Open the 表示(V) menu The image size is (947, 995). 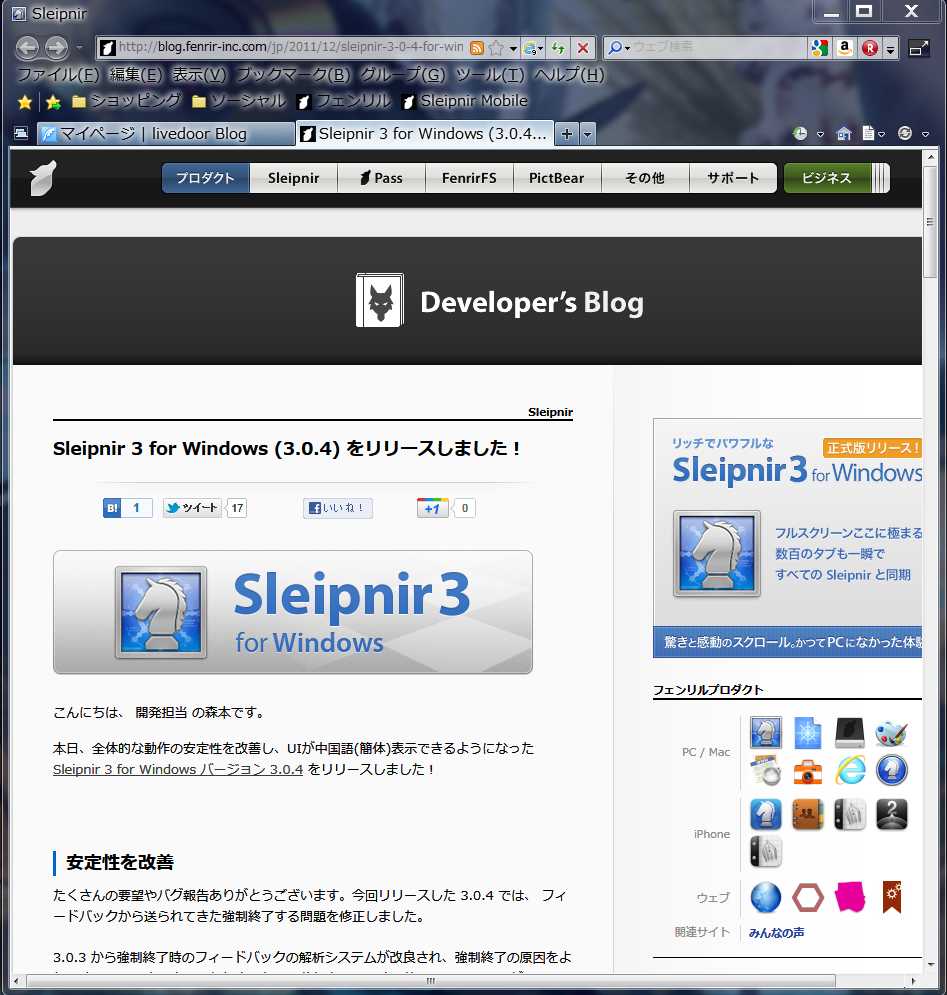tap(199, 75)
